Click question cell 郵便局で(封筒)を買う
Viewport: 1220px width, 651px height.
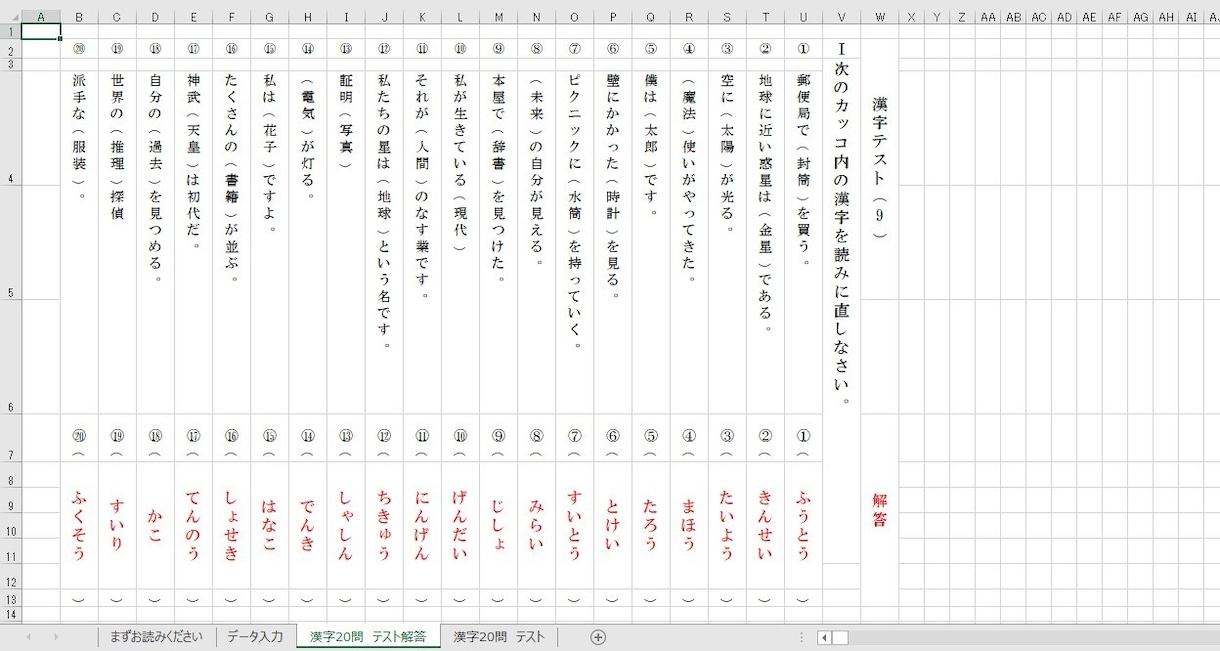pos(804,243)
